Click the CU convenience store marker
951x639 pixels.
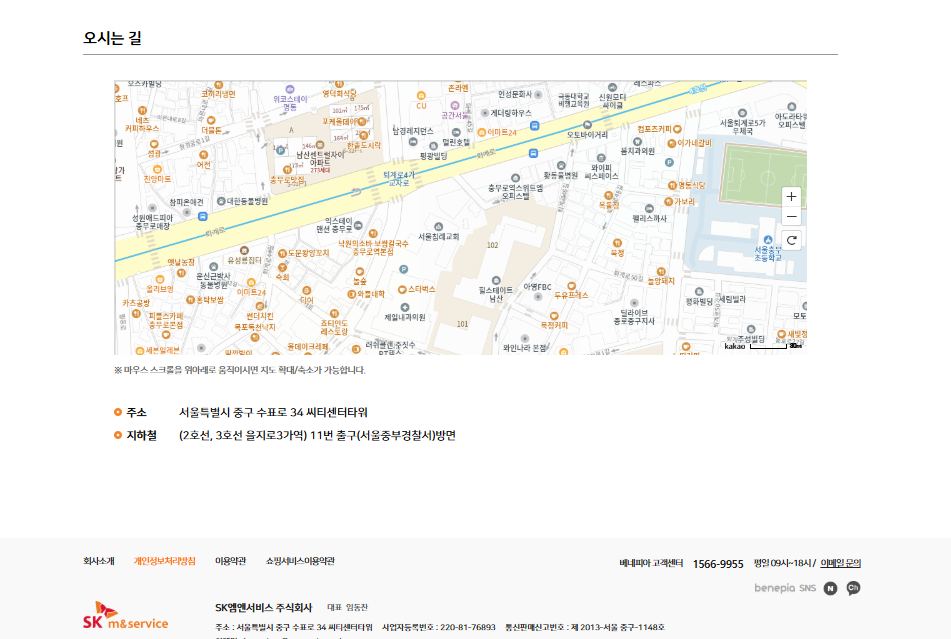point(421,96)
